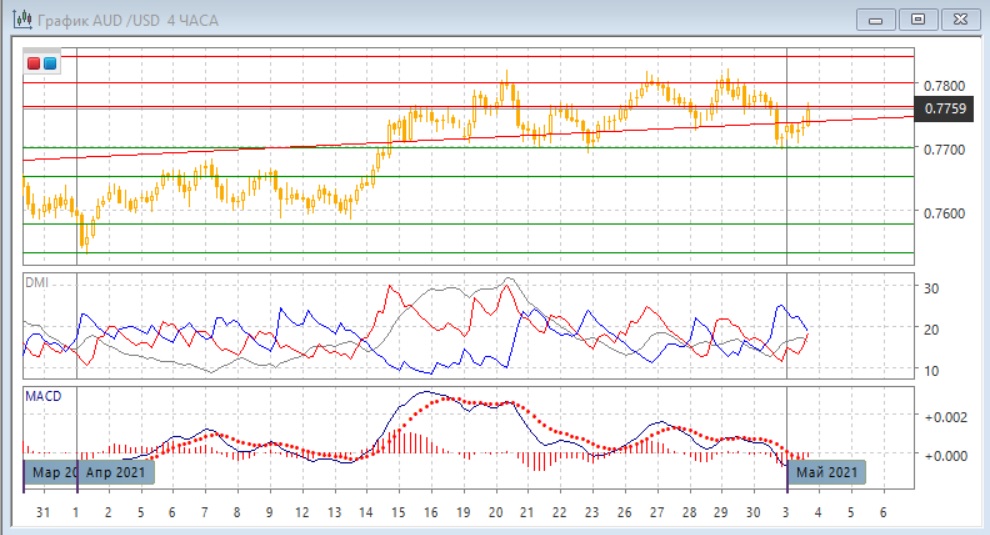Click the 'Мар 20' month marker
990x535 pixels.
52,472
